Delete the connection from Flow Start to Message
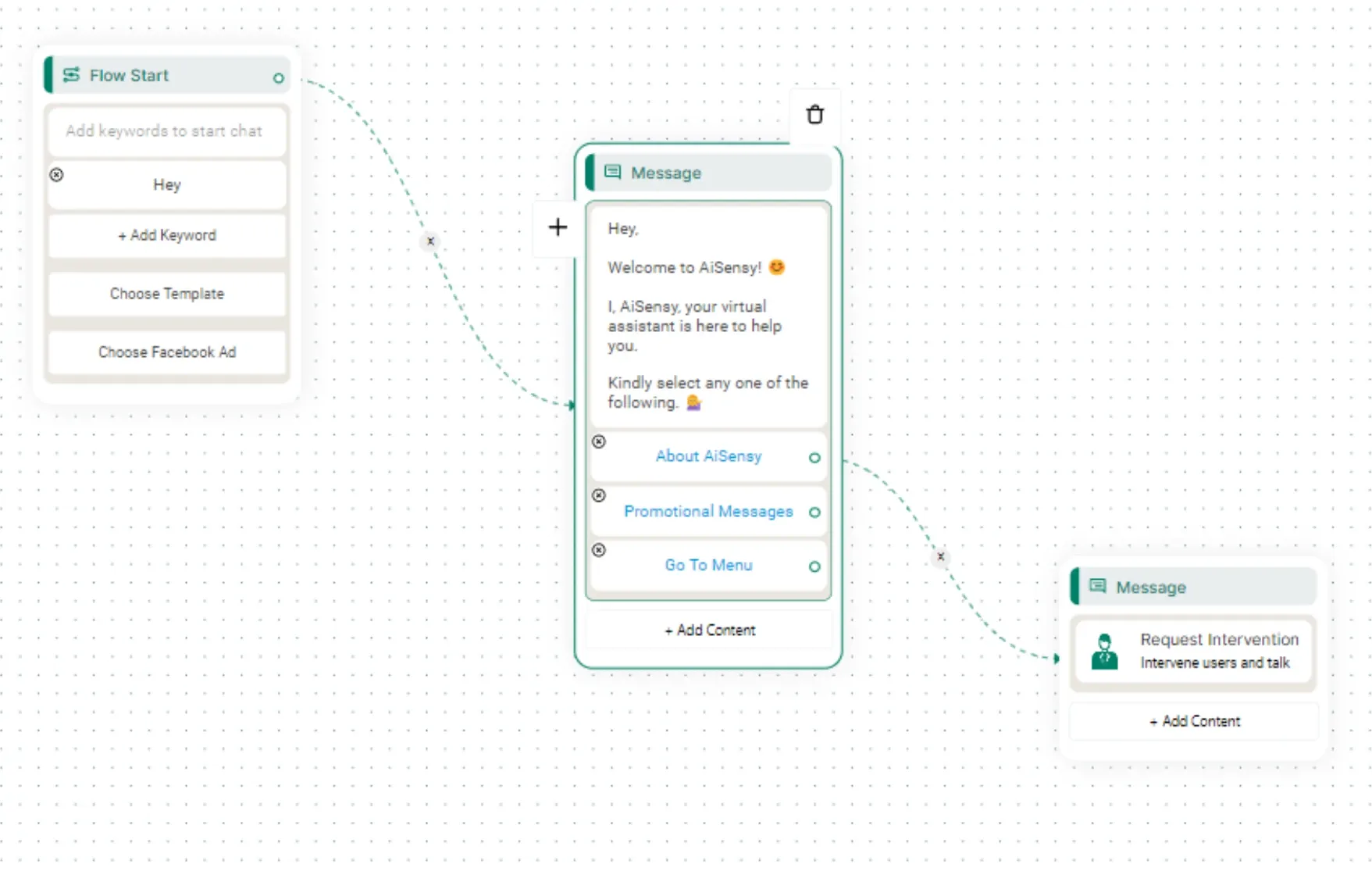 coord(430,241)
